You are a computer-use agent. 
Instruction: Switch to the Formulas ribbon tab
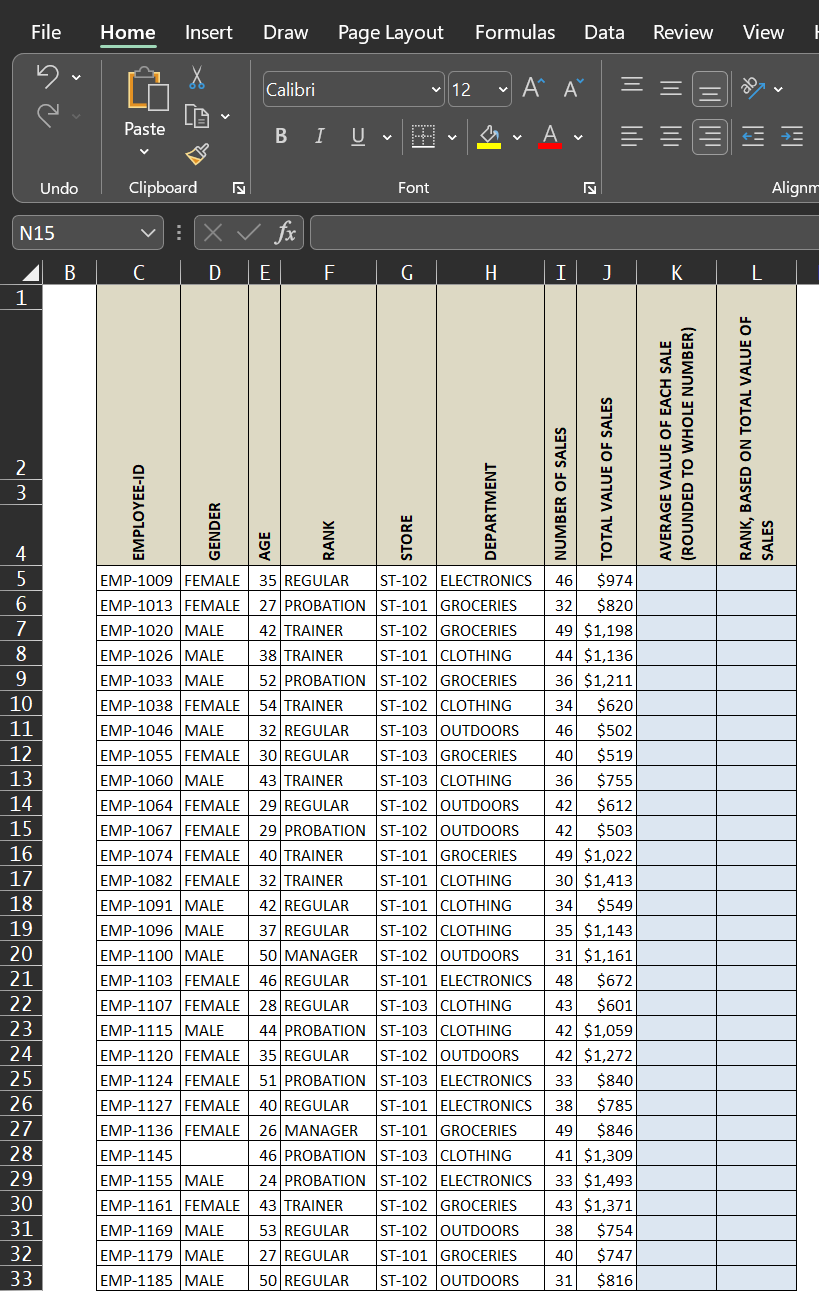(x=514, y=32)
